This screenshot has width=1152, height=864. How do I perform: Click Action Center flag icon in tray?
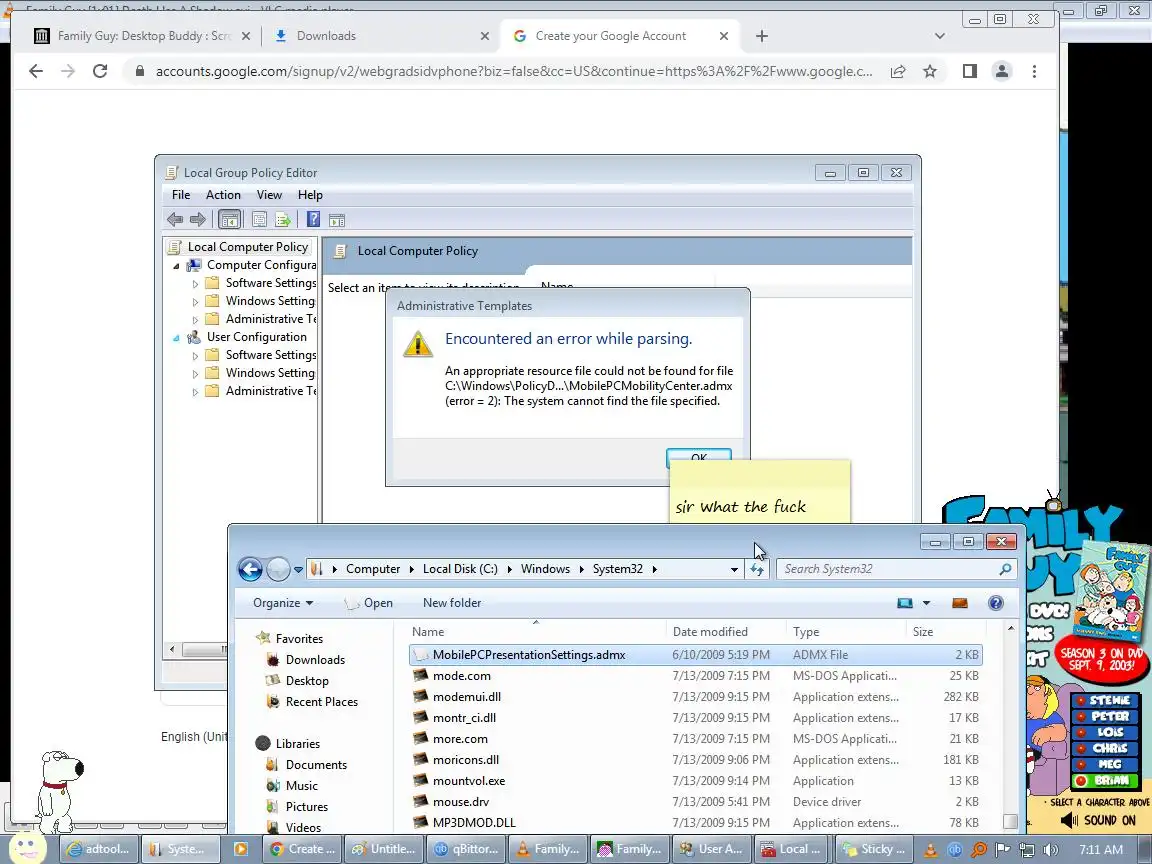click(x=1002, y=850)
